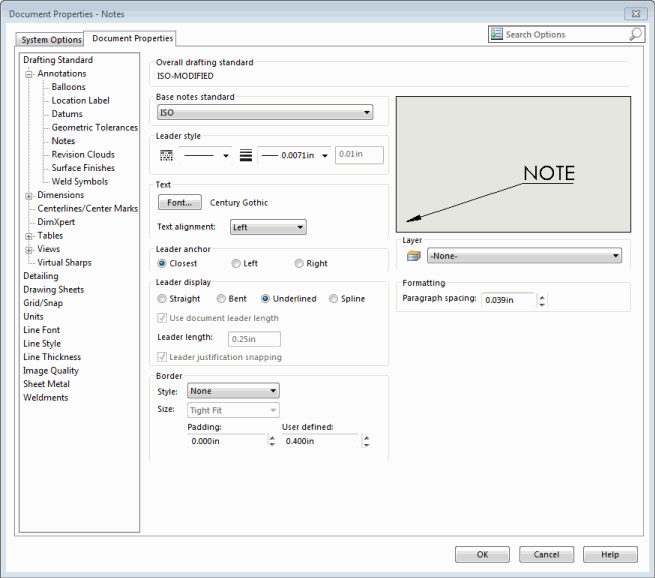
Task: Click the OK button
Action: (482, 555)
